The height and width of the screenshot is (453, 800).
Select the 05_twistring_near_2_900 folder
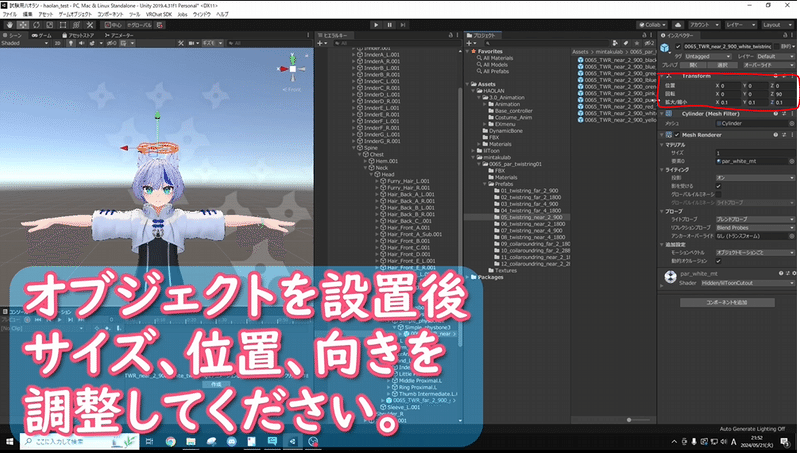(531, 217)
